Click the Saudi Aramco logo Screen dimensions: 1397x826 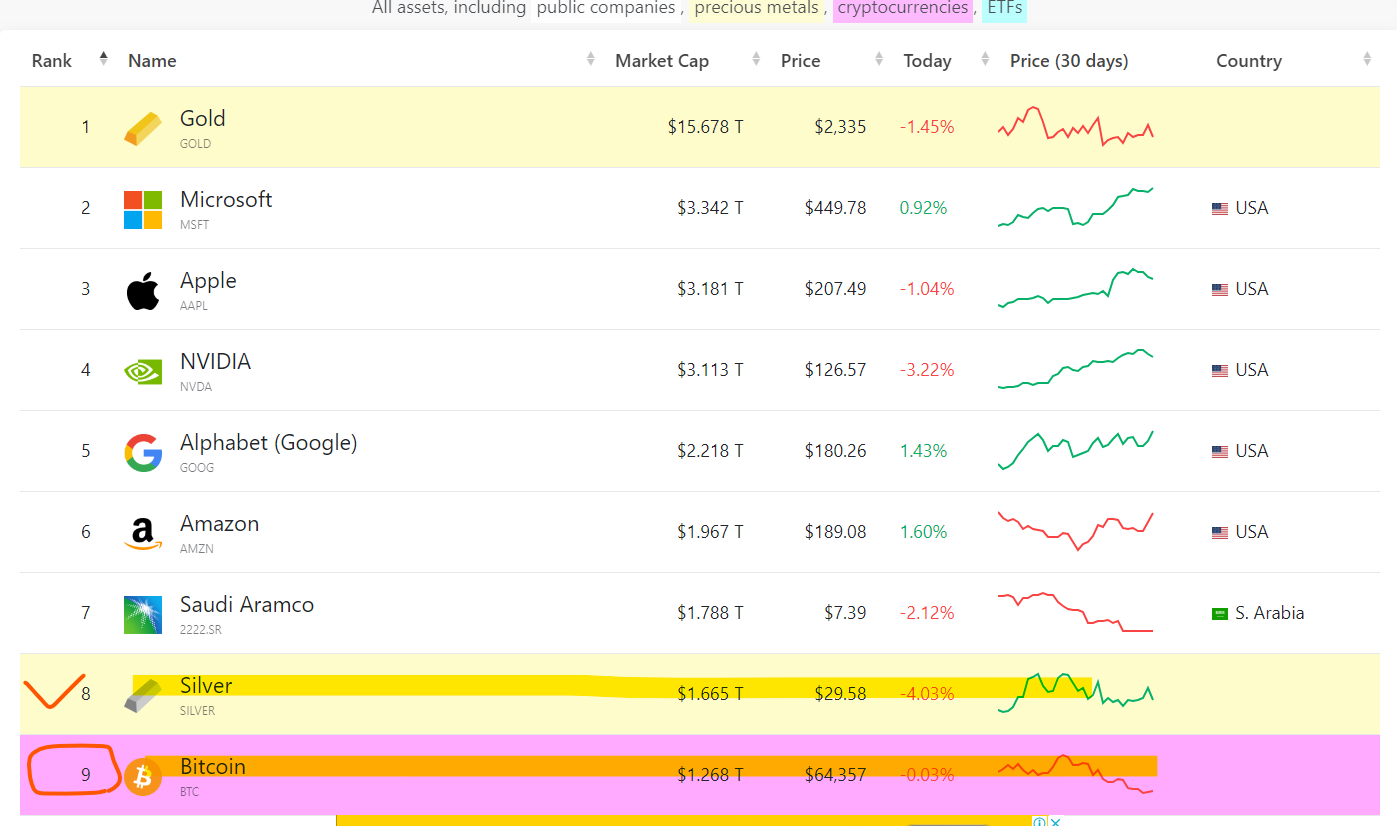(x=143, y=614)
